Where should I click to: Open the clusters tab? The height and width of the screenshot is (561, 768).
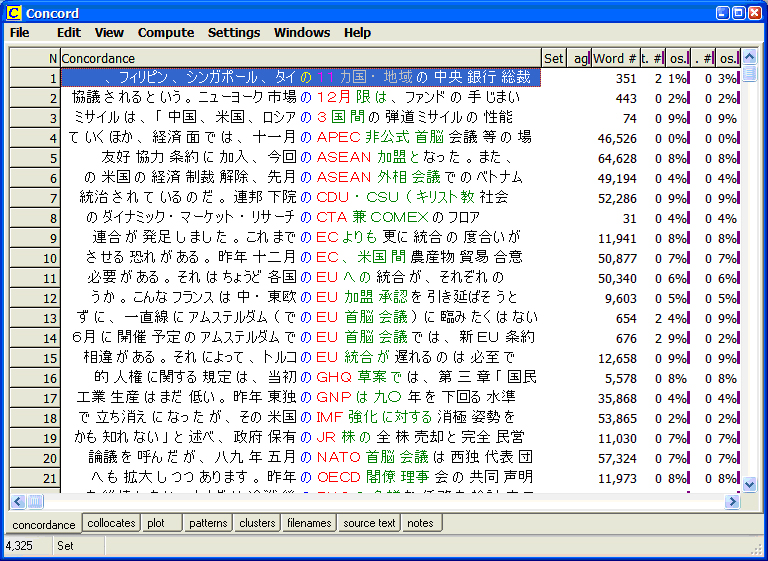click(x=257, y=523)
